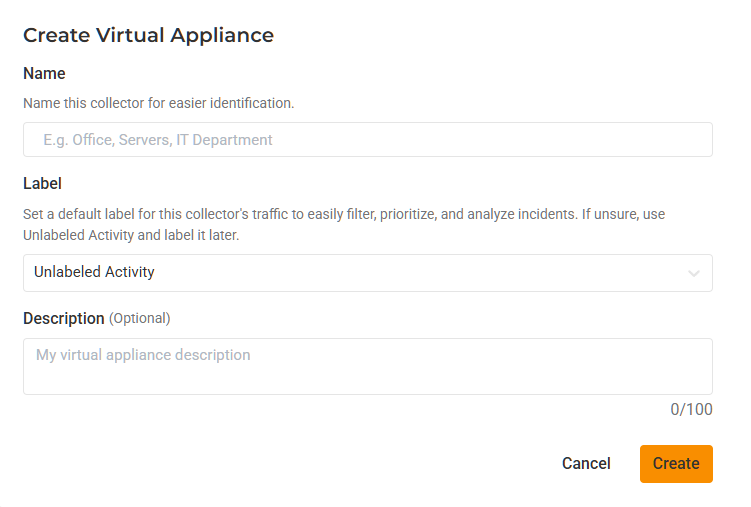Dismiss the dialog with Cancel

click(586, 464)
